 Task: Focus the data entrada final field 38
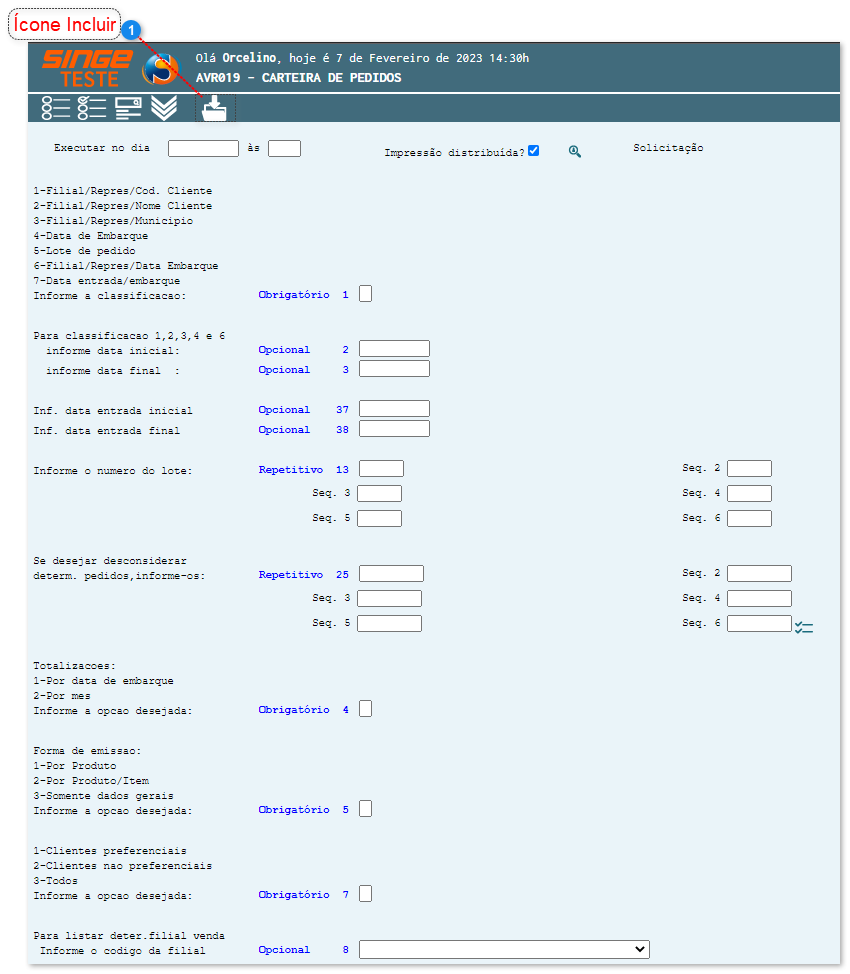pos(394,429)
